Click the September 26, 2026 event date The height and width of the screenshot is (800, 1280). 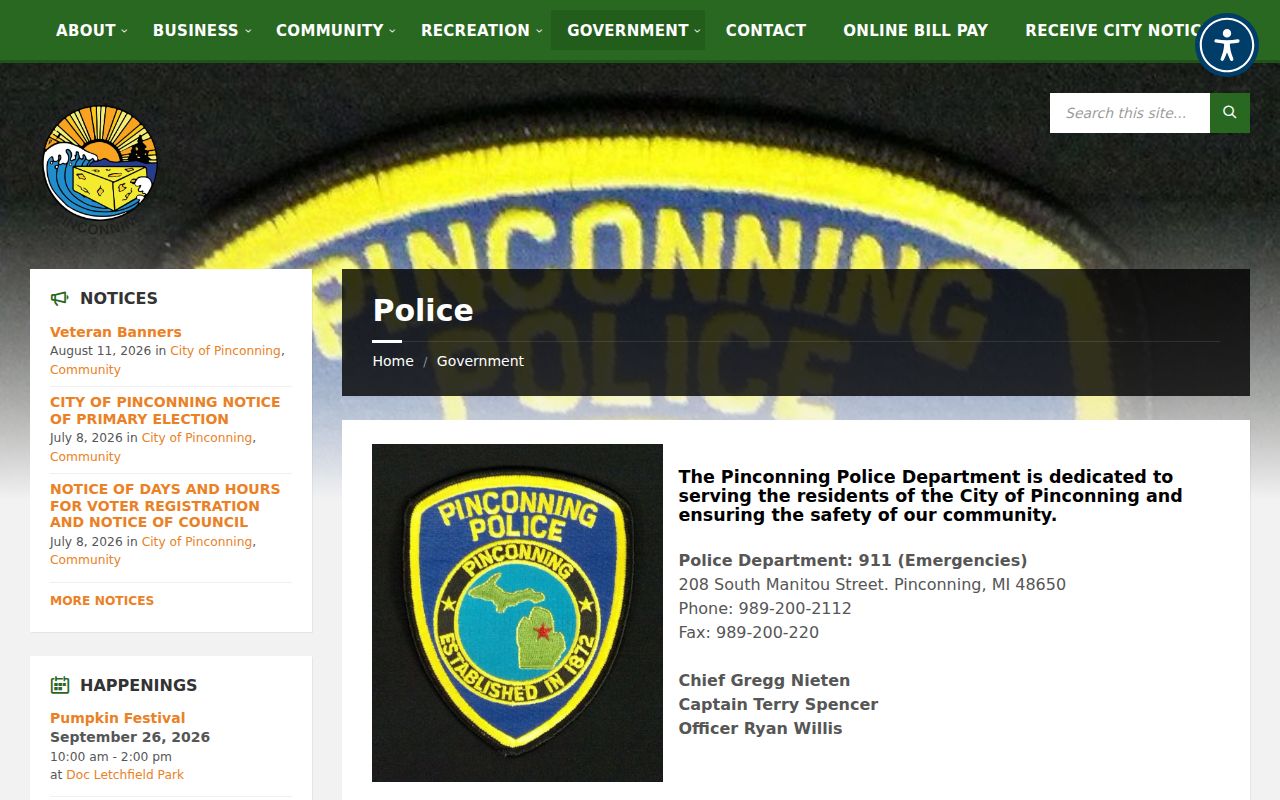tap(130, 737)
